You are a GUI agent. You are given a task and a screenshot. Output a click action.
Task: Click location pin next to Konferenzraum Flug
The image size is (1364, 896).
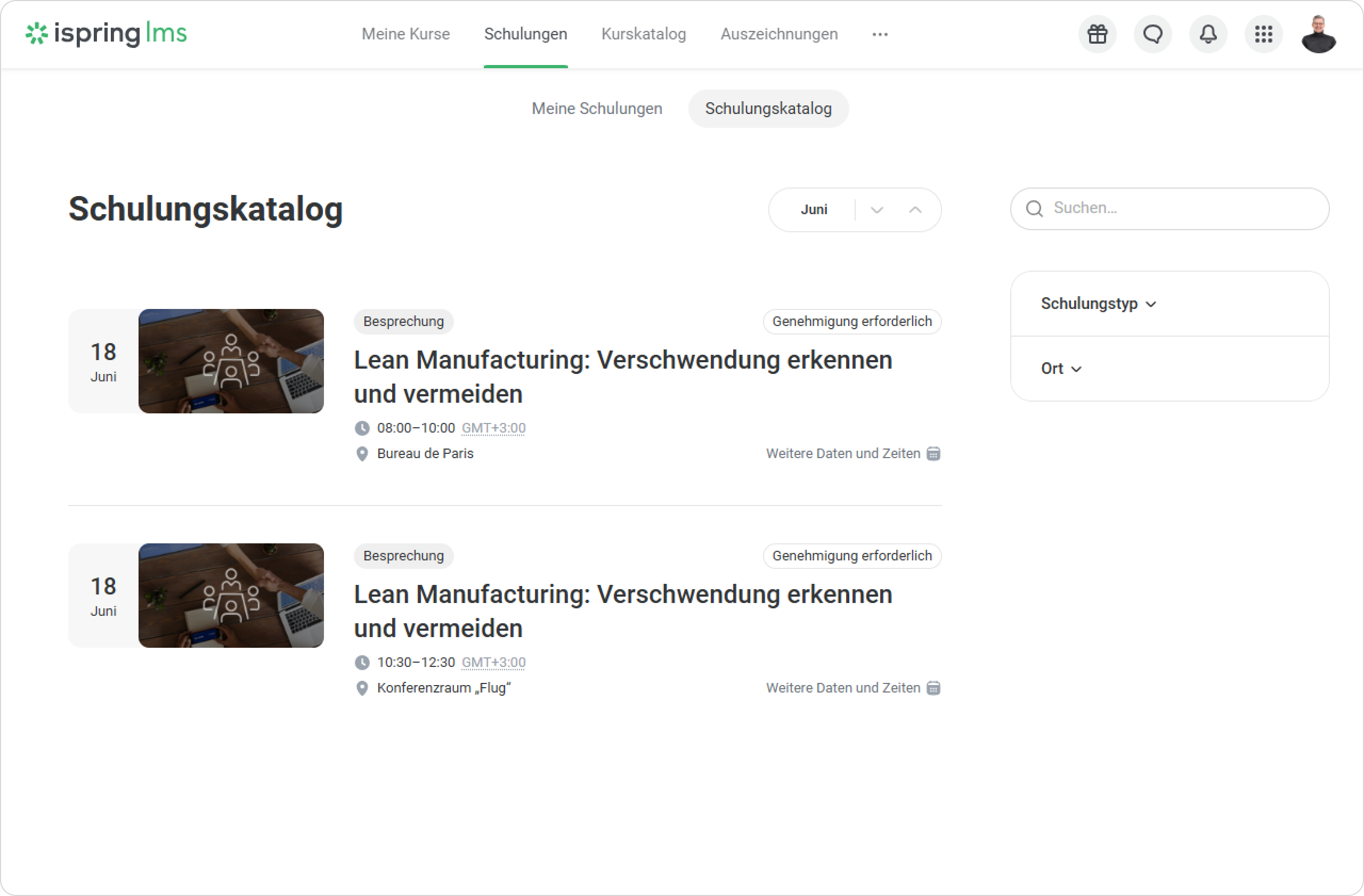click(362, 688)
